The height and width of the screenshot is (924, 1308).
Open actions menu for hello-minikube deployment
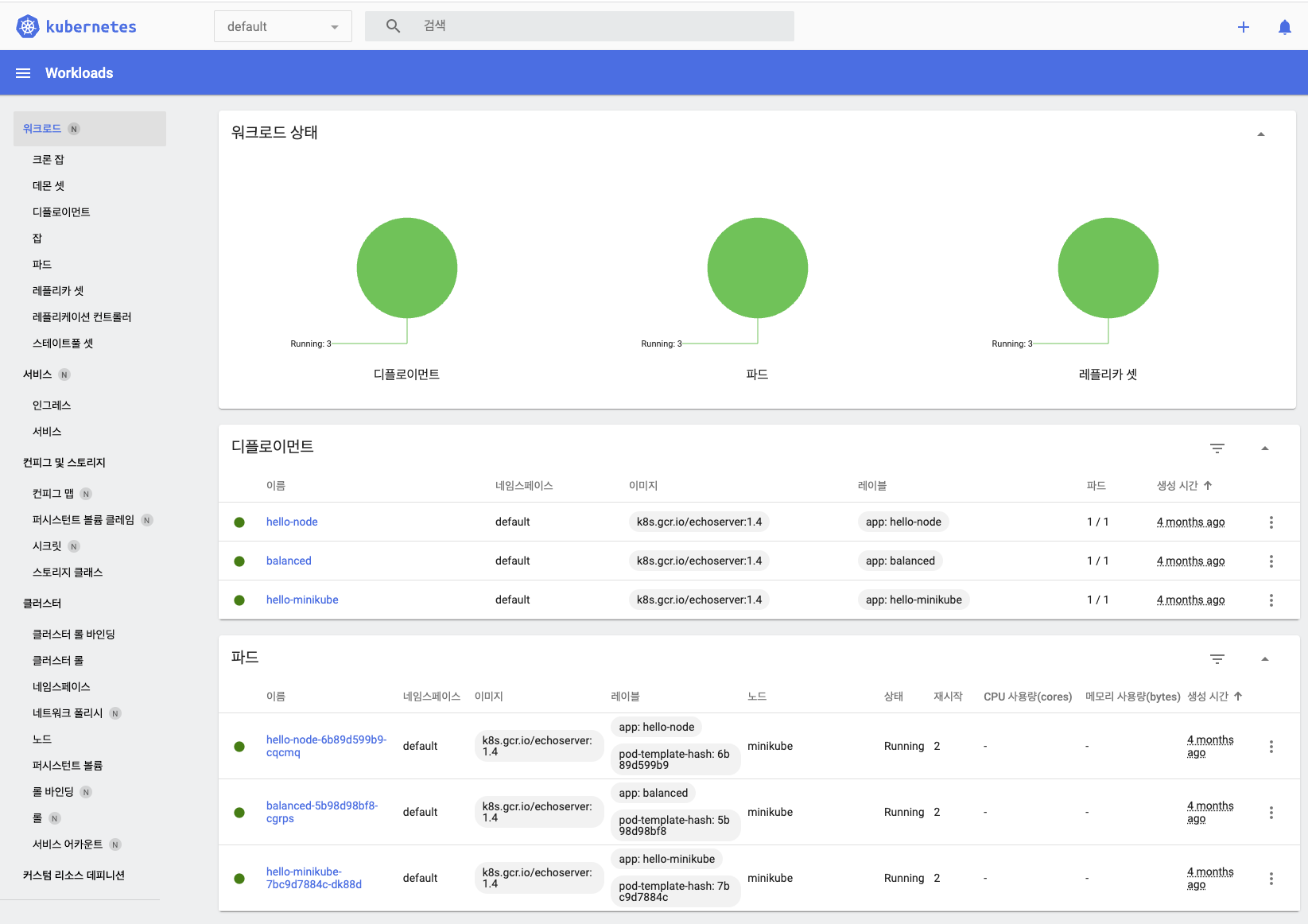pyautogui.click(x=1271, y=600)
